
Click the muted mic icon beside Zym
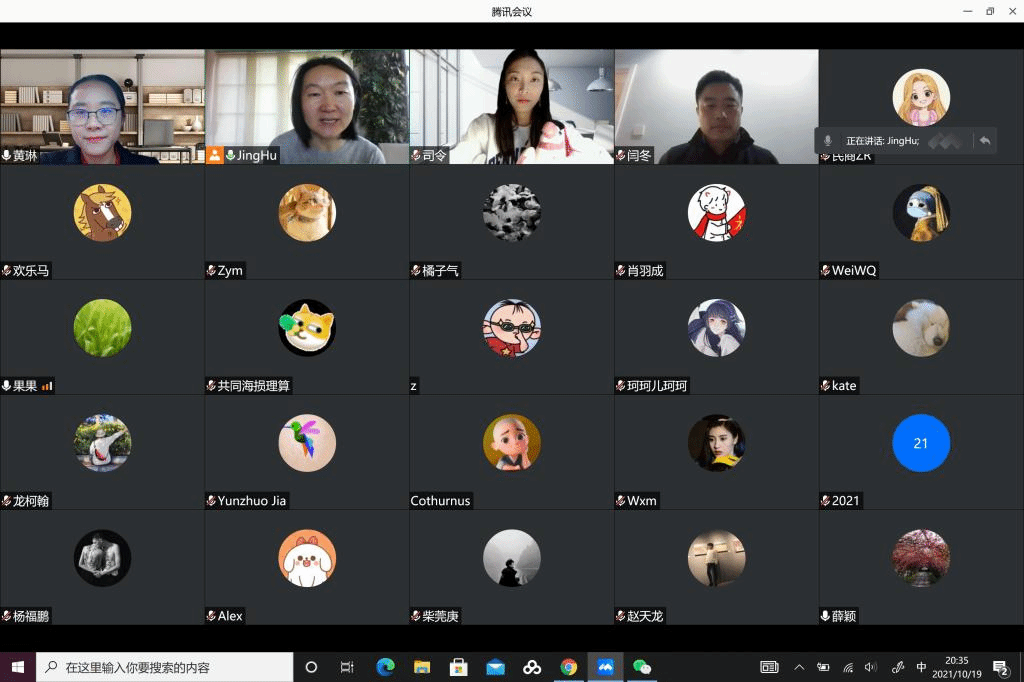212,271
